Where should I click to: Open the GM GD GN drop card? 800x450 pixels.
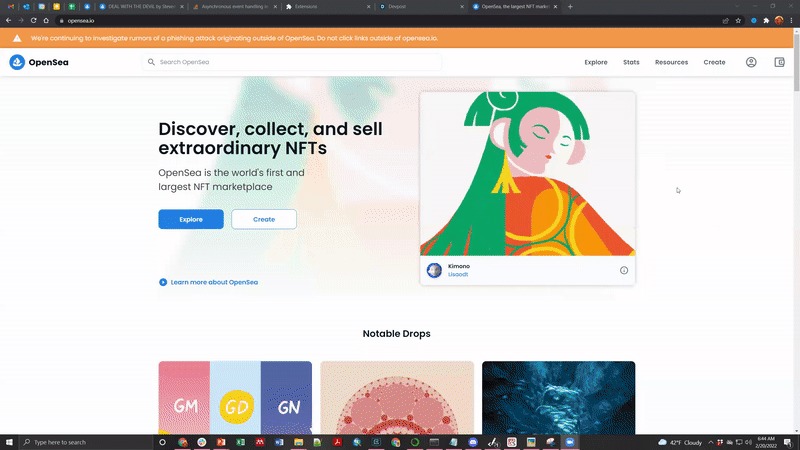[235, 398]
